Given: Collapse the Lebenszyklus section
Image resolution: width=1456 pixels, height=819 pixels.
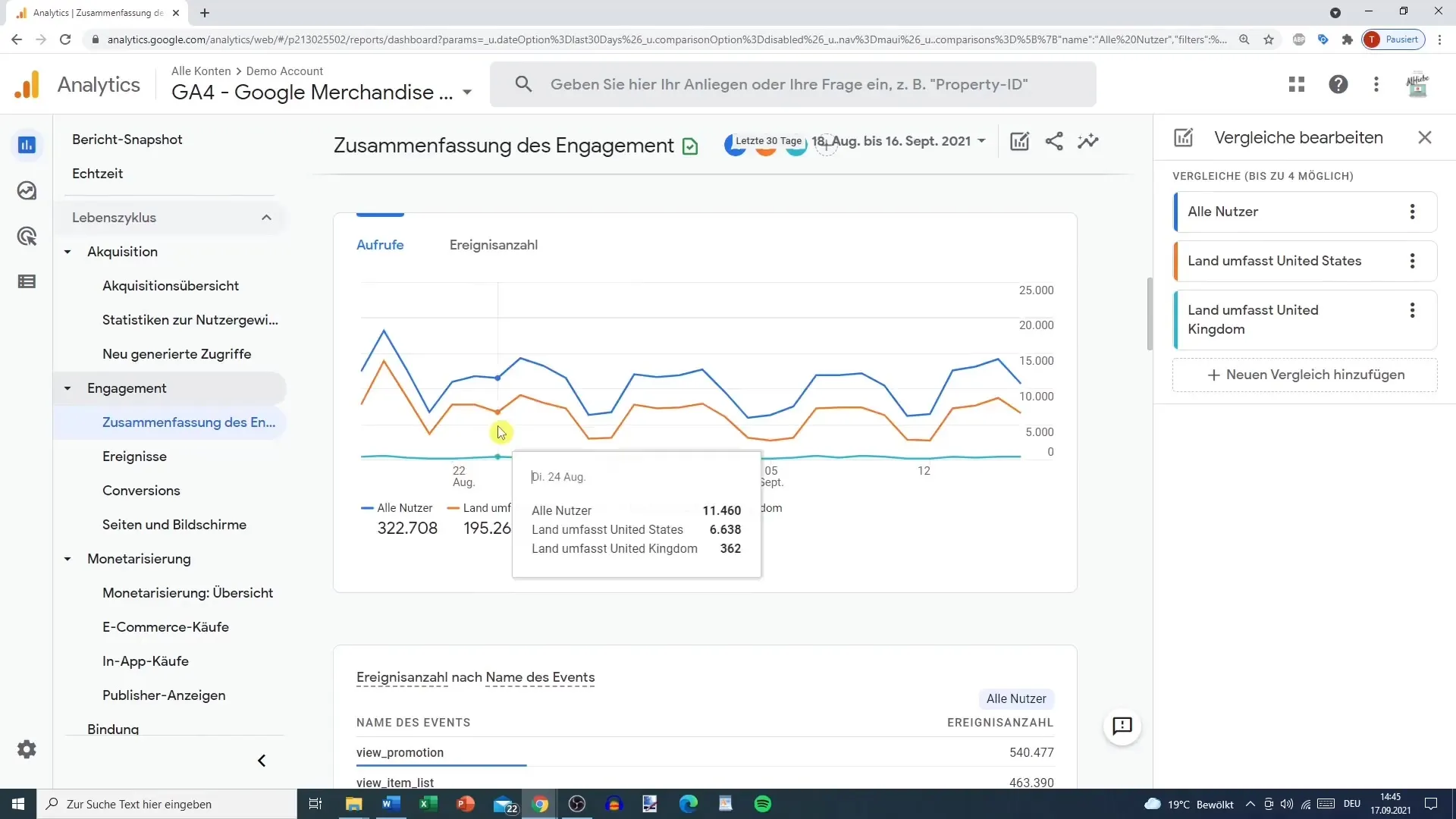Looking at the screenshot, I should [266, 218].
